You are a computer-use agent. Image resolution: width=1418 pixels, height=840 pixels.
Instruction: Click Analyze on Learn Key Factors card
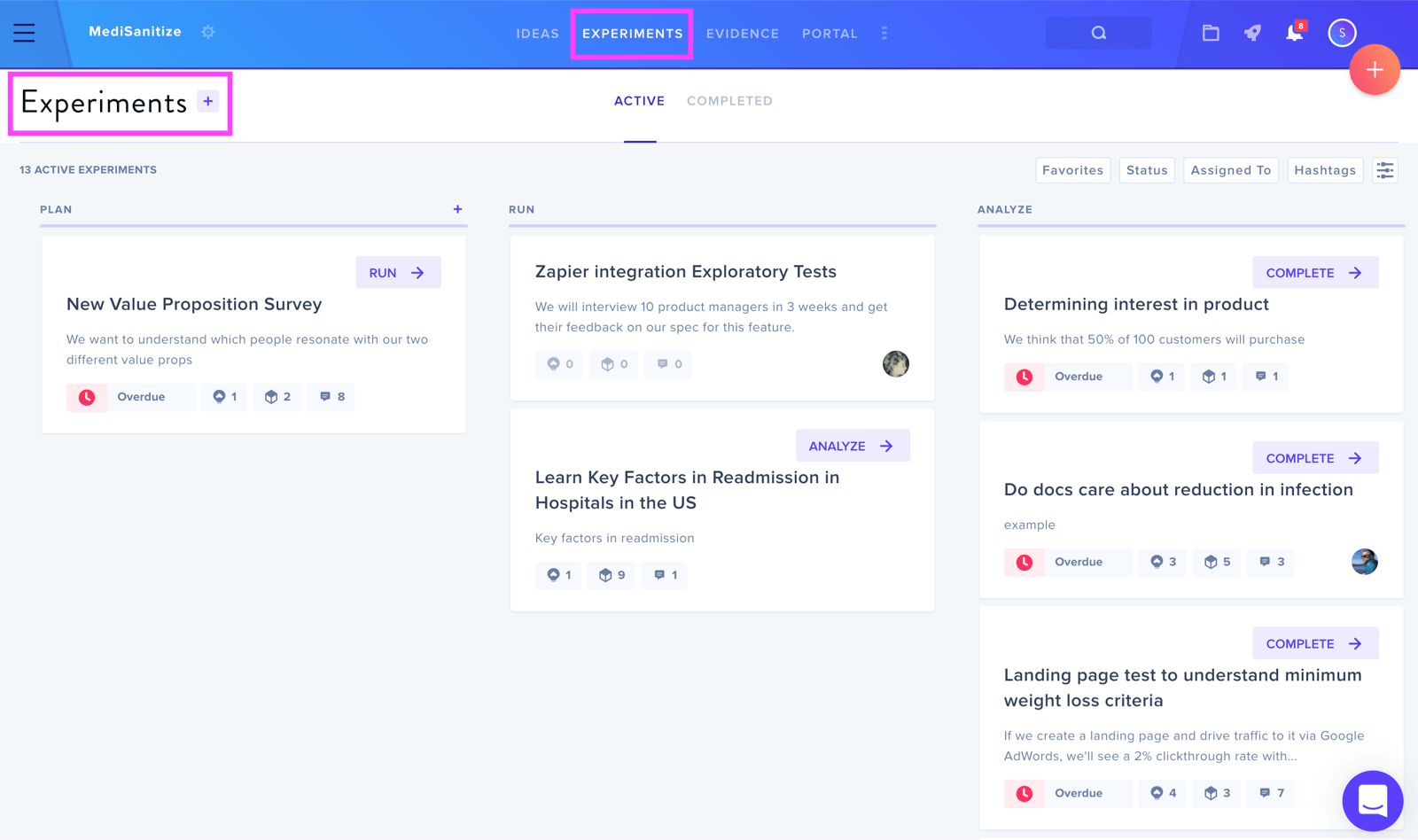pos(853,446)
